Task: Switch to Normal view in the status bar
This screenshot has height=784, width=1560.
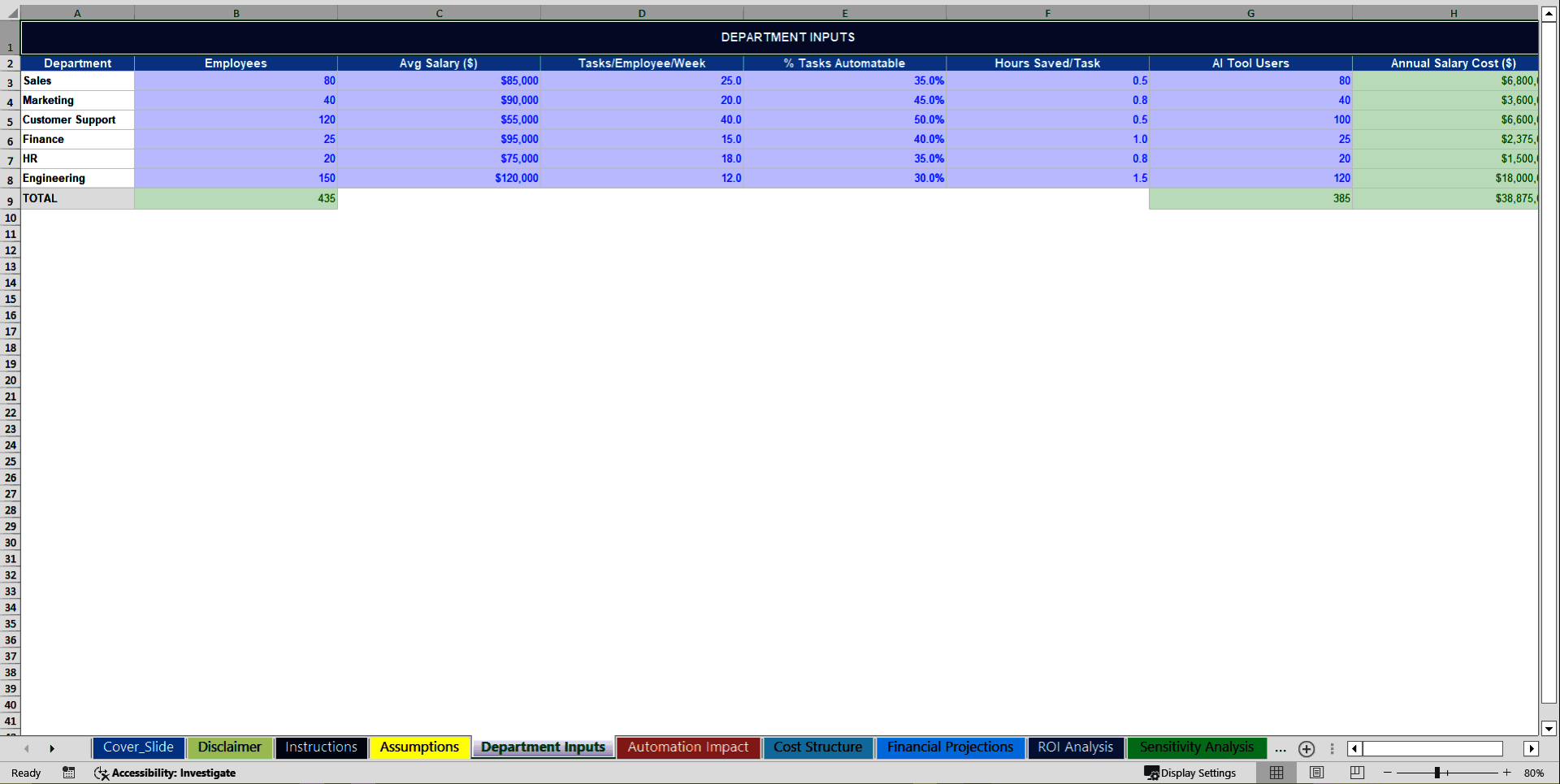Action: pyautogui.click(x=1276, y=773)
